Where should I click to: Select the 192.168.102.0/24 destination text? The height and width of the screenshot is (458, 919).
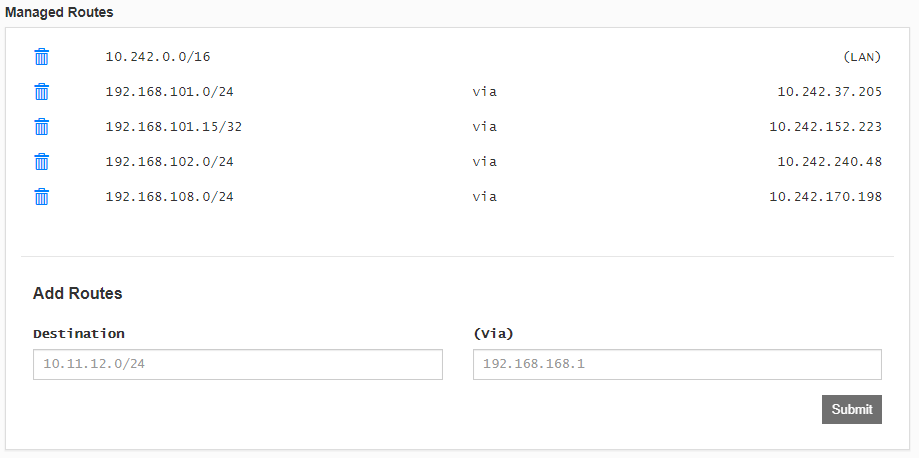tap(169, 162)
